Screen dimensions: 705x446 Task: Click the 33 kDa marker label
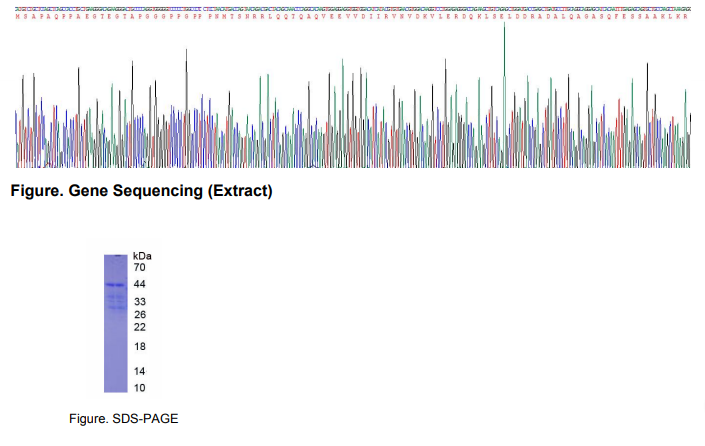click(x=140, y=302)
